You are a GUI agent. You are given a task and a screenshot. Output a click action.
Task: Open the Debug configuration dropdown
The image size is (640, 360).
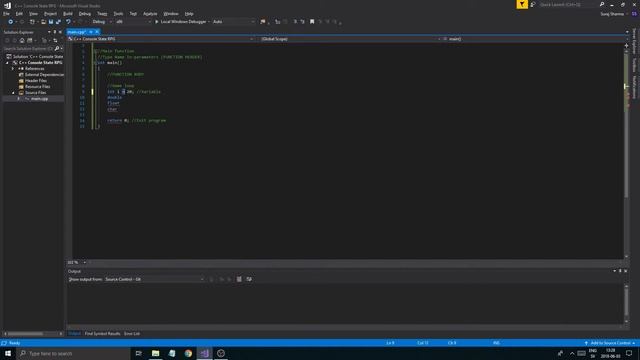(102, 22)
